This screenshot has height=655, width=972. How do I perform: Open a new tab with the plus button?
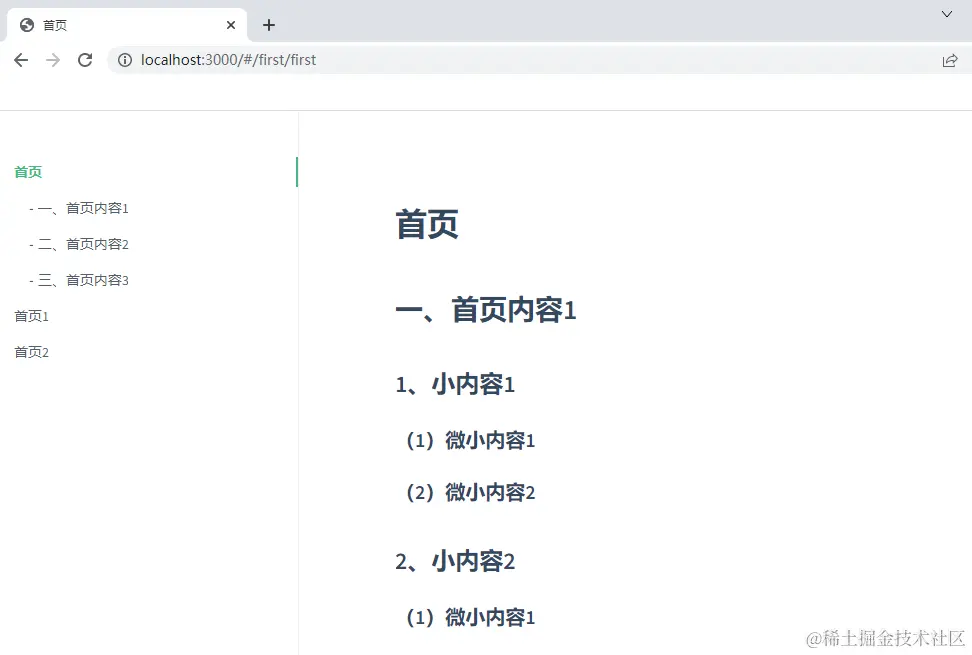[268, 25]
